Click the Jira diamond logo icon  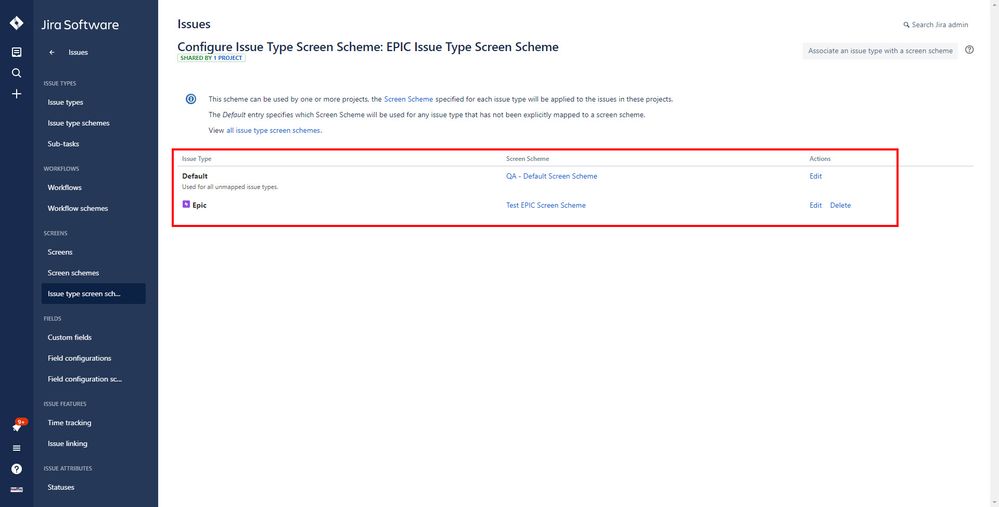coord(17,24)
